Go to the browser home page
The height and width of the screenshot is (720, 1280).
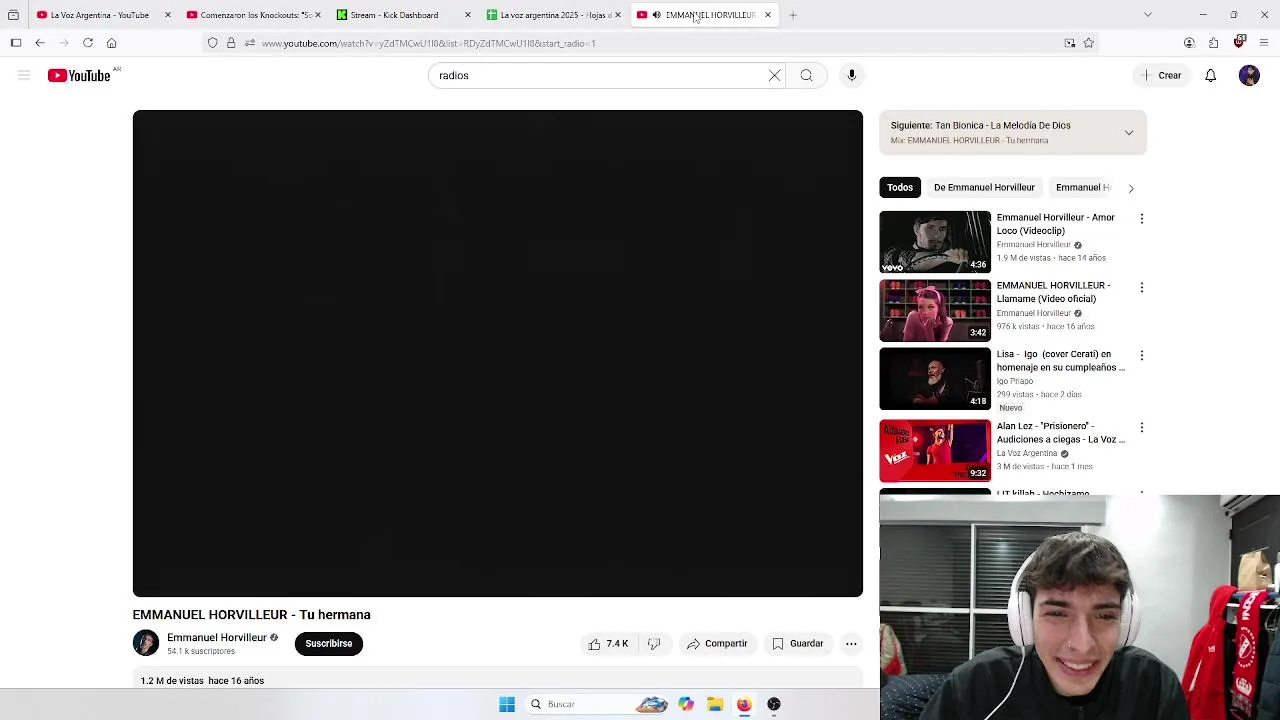112,43
